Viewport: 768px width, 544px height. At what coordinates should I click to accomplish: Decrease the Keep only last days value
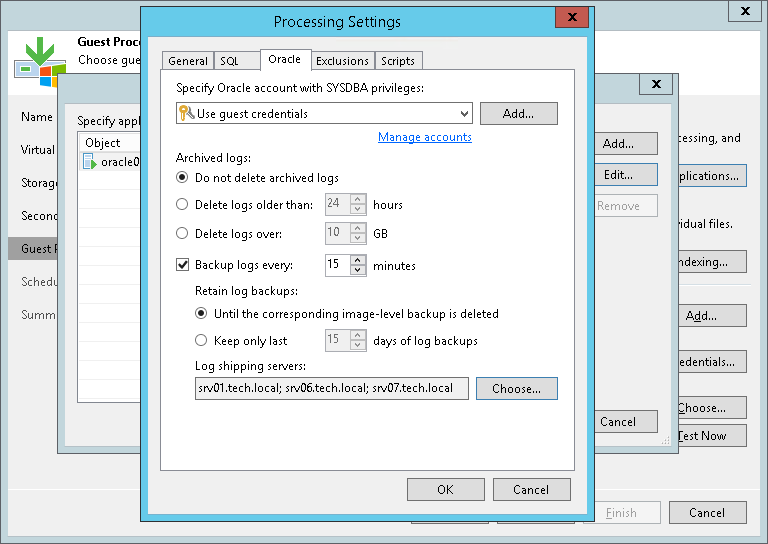(x=358, y=345)
